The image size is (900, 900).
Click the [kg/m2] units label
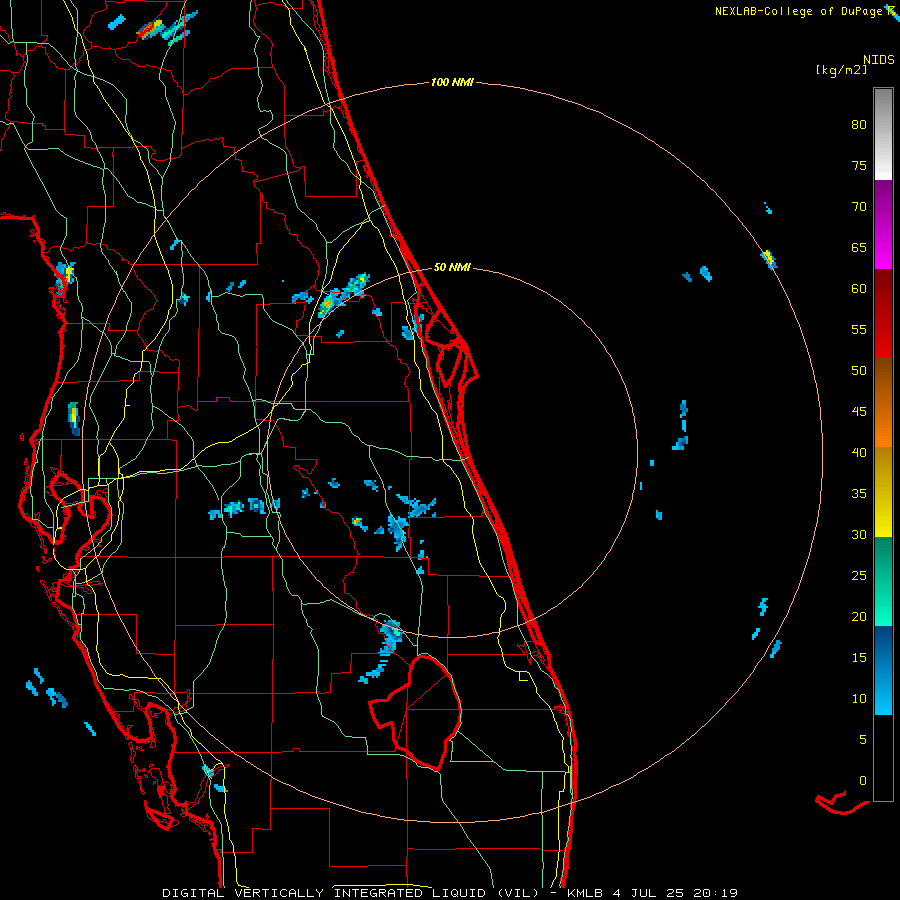pos(841,70)
